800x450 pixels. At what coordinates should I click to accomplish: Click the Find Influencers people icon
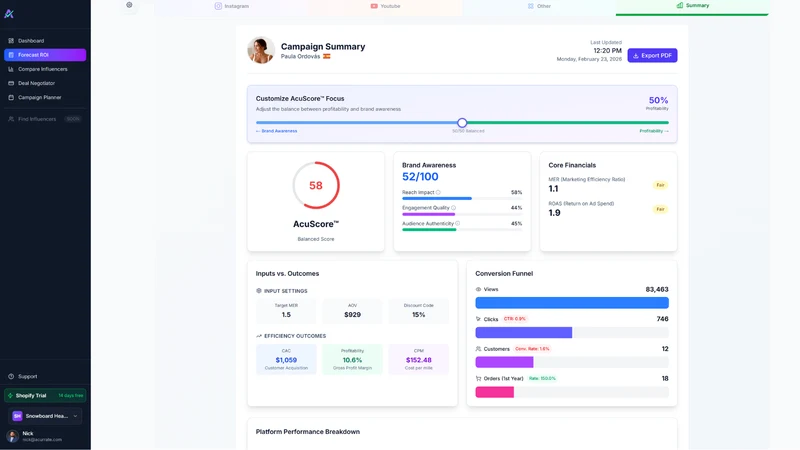11,119
